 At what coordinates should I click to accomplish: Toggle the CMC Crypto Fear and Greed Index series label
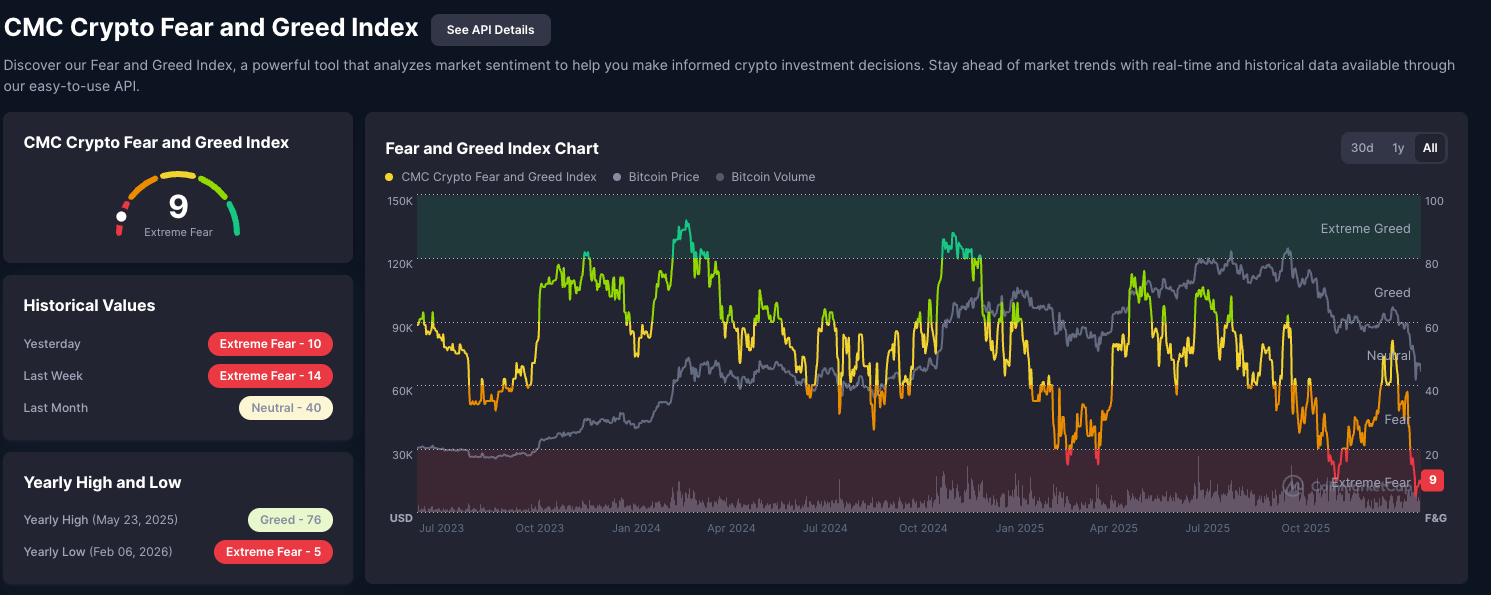pyautogui.click(x=498, y=177)
